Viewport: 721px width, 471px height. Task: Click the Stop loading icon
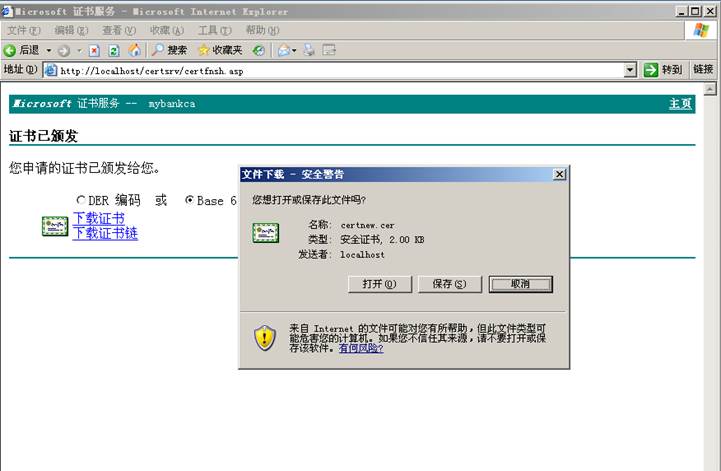[94, 50]
